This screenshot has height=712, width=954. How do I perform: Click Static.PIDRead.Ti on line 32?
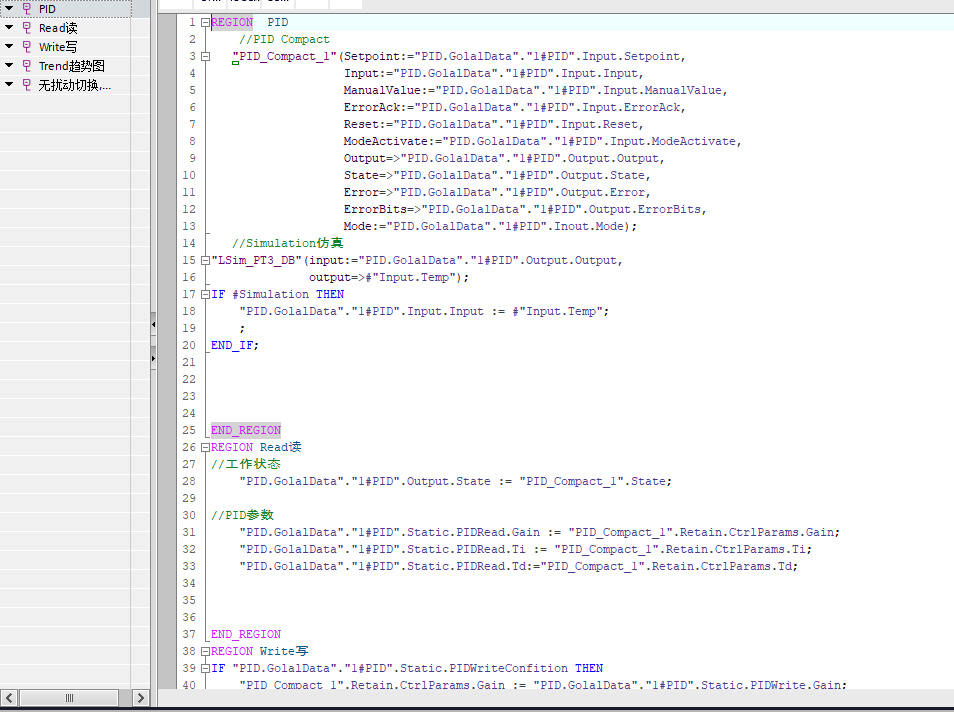point(466,550)
